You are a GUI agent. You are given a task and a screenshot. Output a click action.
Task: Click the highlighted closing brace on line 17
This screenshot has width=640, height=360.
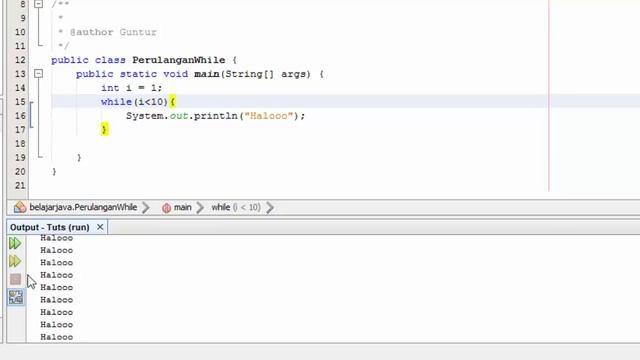[x=104, y=129]
